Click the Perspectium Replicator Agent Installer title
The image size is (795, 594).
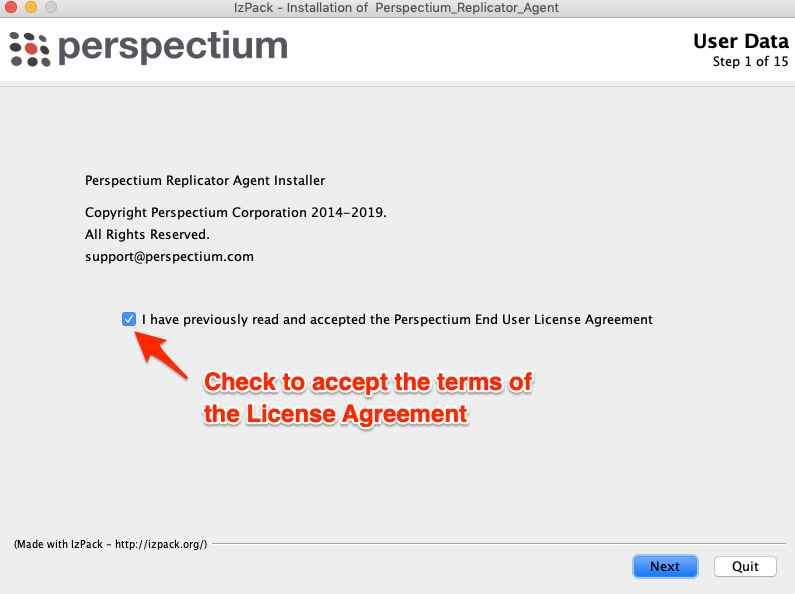tap(205, 180)
